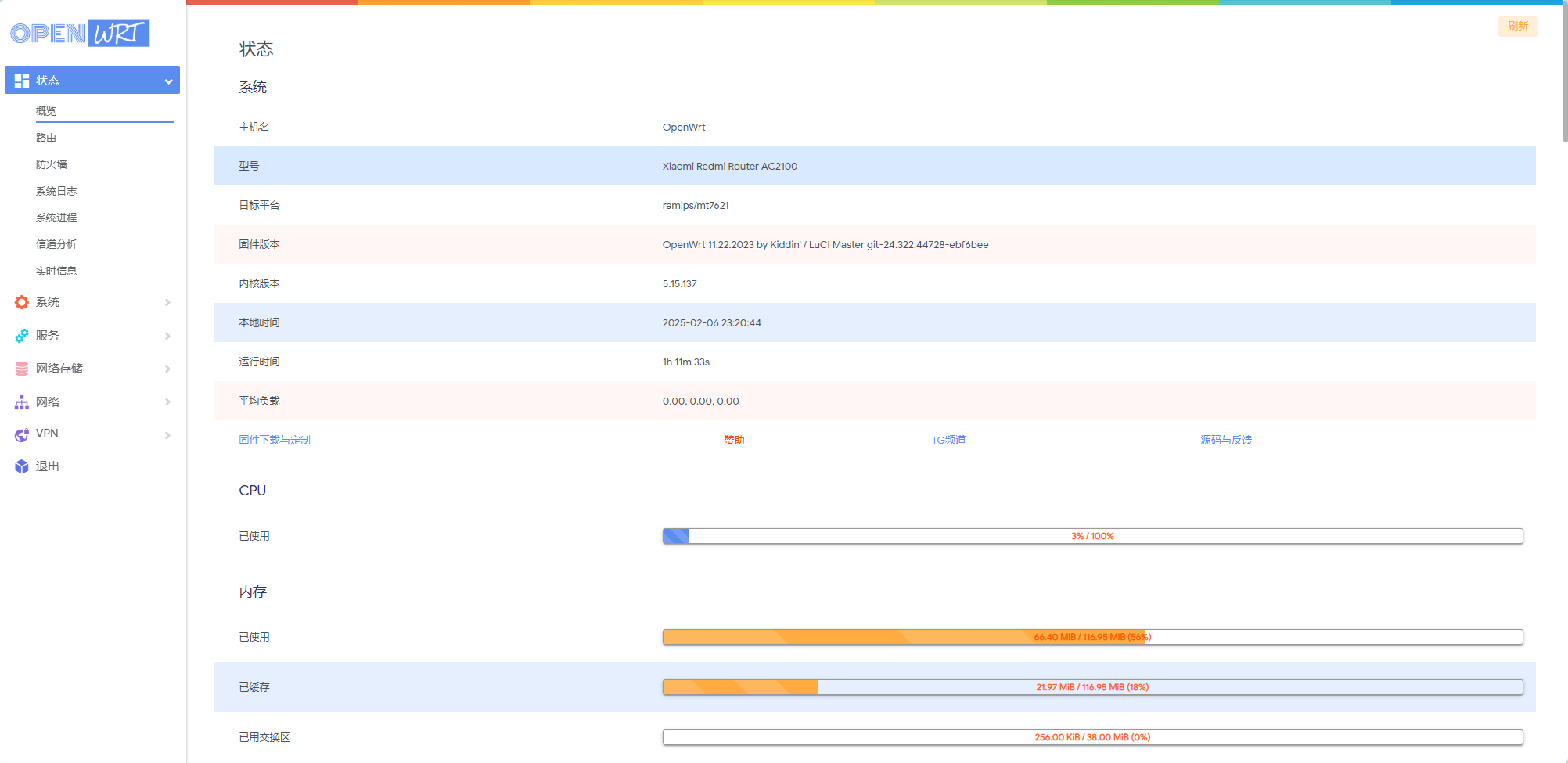The width and height of the screenshot is (1568, 763).
Task: Select the 网络存储 sidebar menu label
Action: [59, 369]
